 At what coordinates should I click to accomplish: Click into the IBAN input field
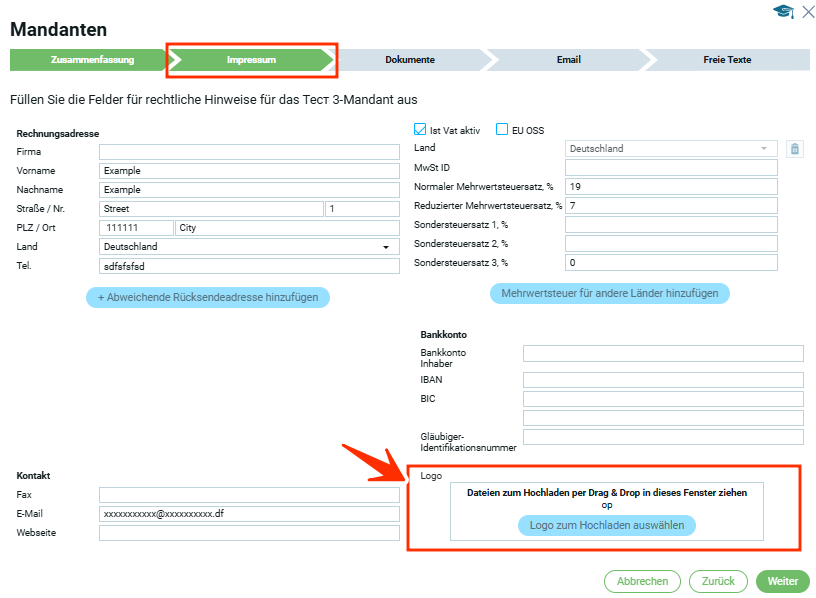click(x=663, y=380)
